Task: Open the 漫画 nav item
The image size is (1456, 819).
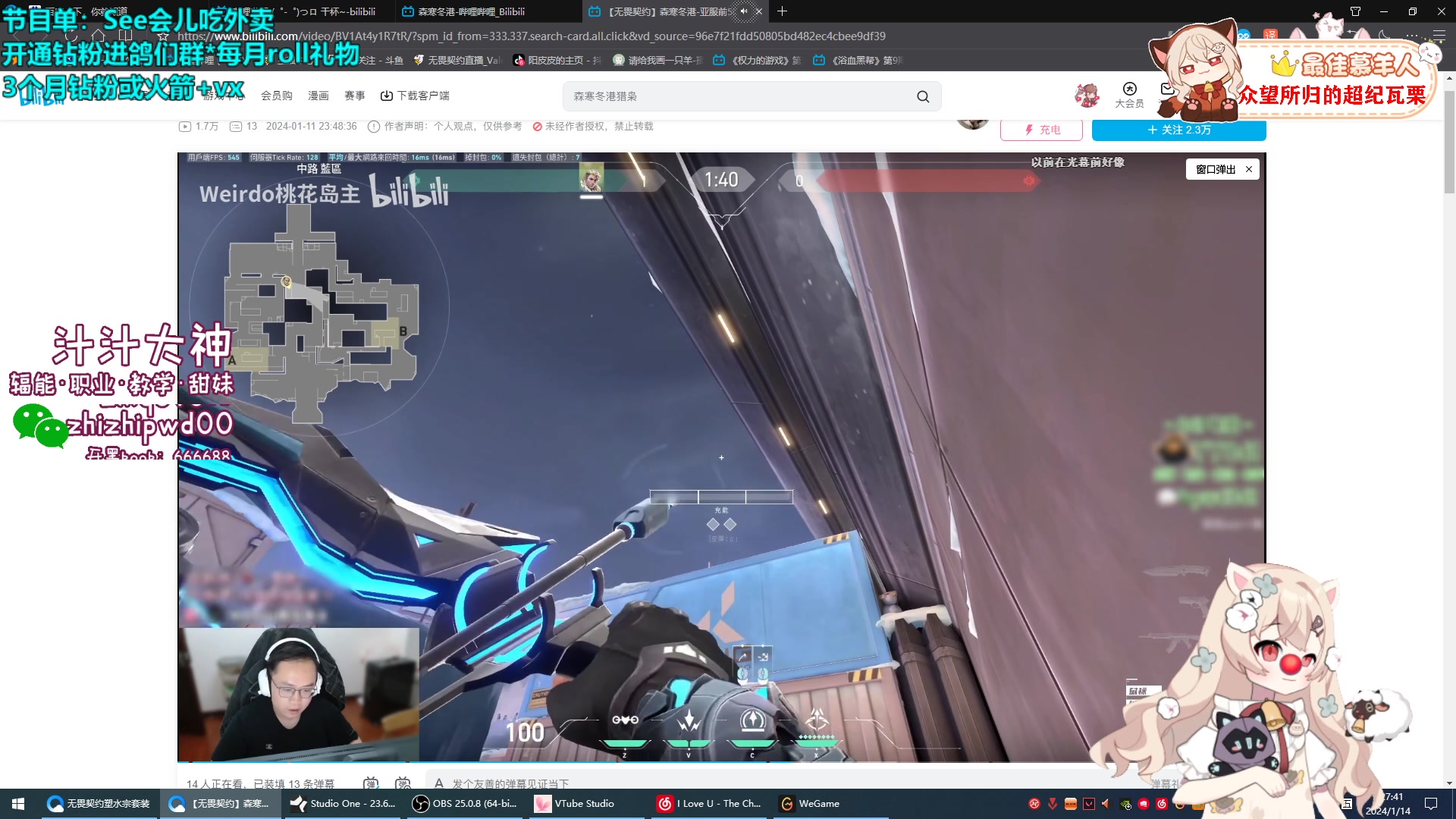Action: click(318, 96)
